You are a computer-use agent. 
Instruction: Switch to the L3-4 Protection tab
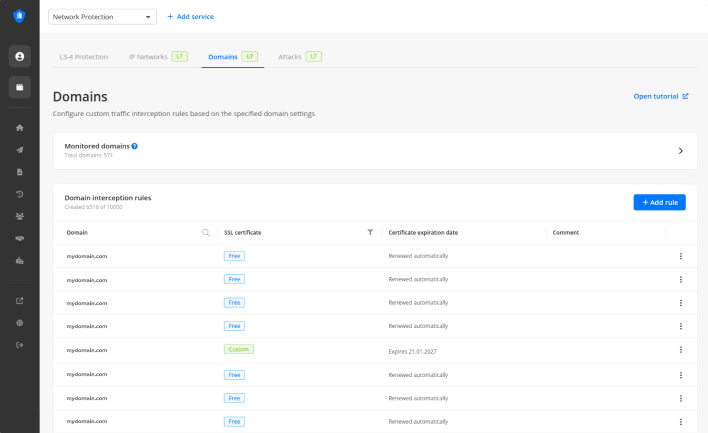(x=83, y=57)
